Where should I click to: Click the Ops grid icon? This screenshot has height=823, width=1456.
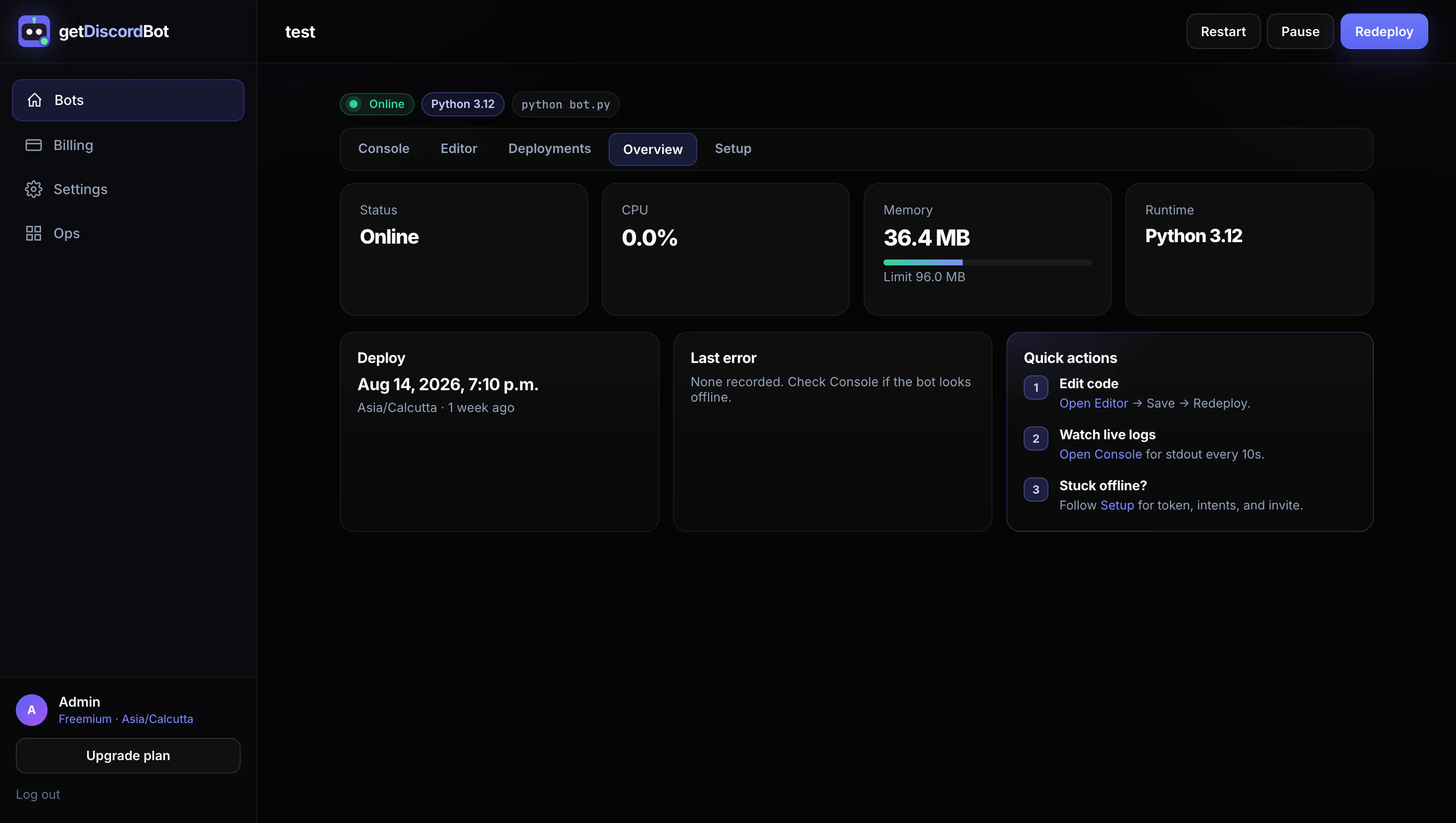tap(33, 233)
